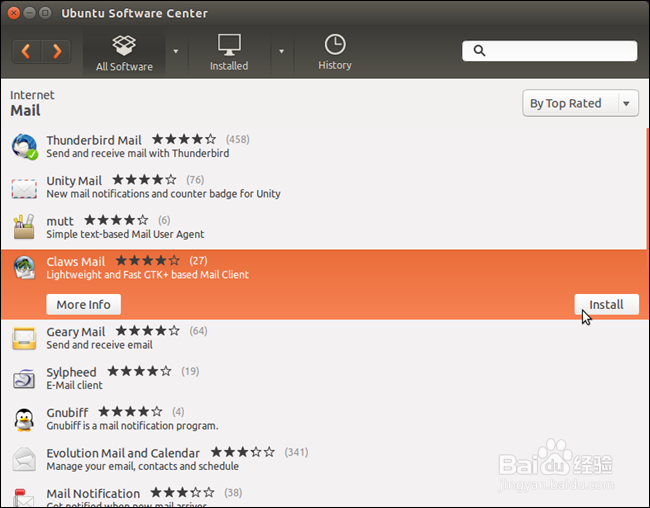Viewport: 650px width, 508px height.
Task: Maximize the Ubuntu Software Center window
Action: pos(45,13)
